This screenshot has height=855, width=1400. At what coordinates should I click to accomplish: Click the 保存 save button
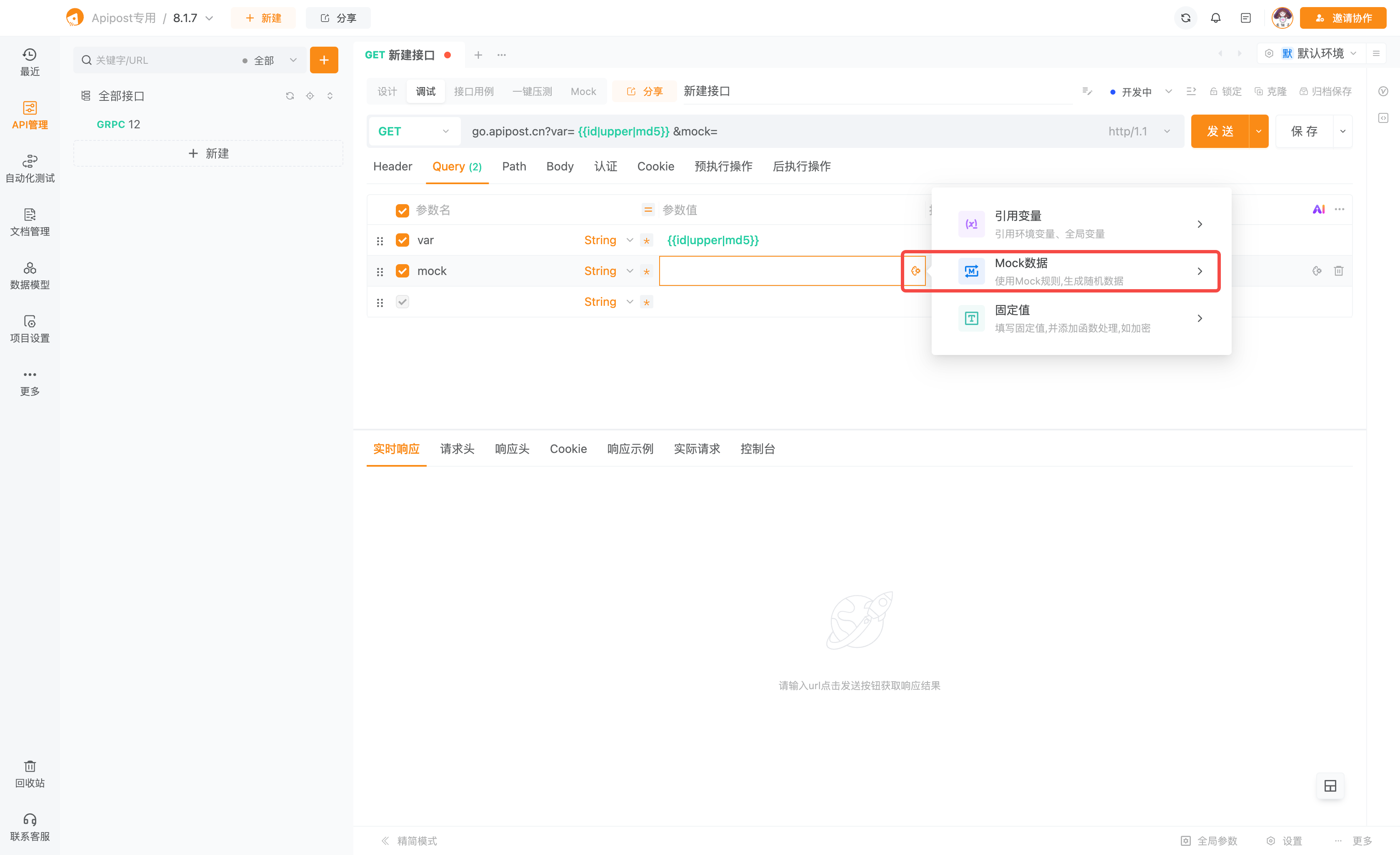(1304, 131)
